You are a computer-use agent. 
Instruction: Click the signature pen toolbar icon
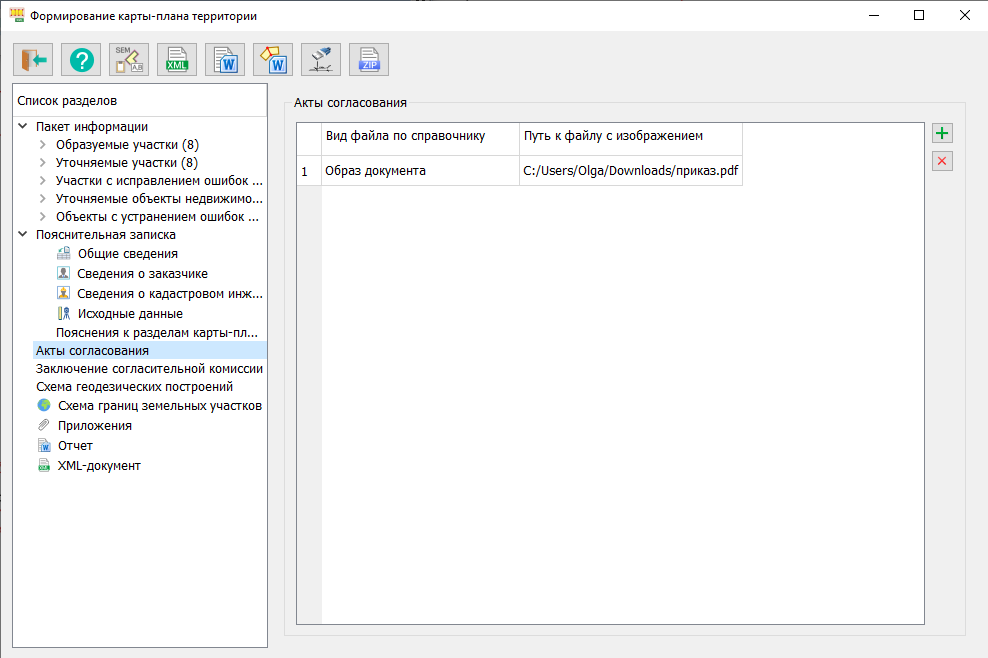tap(321, 60)
